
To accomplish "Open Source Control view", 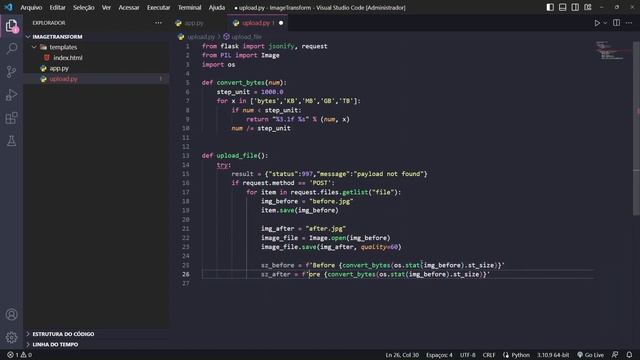I will 11,72.
